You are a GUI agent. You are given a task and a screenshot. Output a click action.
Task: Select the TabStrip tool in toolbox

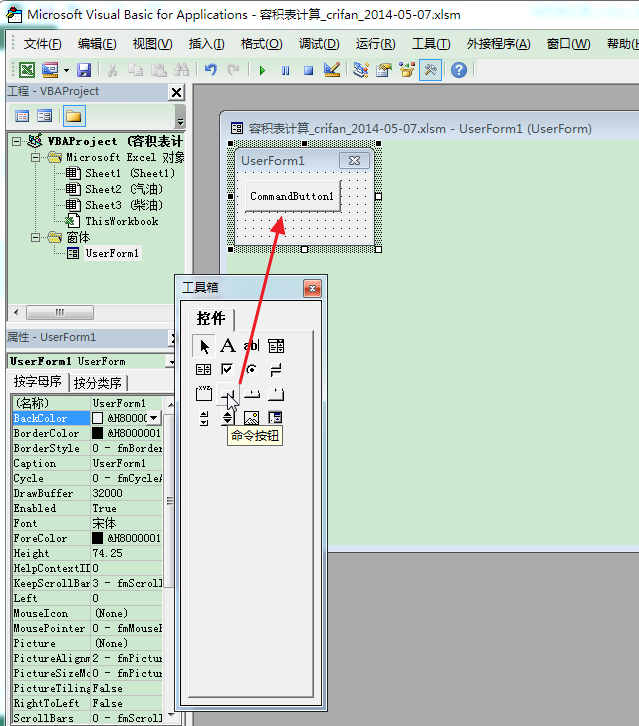click(x=251, y=394)
